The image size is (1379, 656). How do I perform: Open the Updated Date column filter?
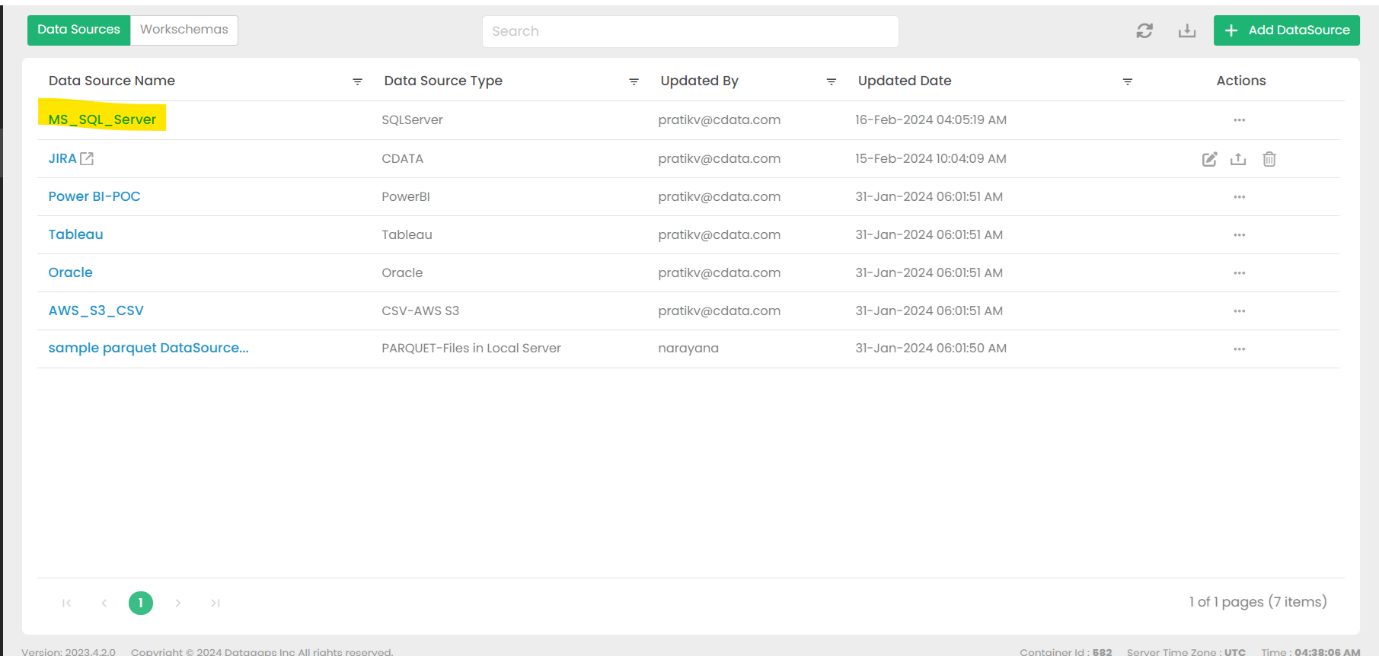[x=1127, y=82]
